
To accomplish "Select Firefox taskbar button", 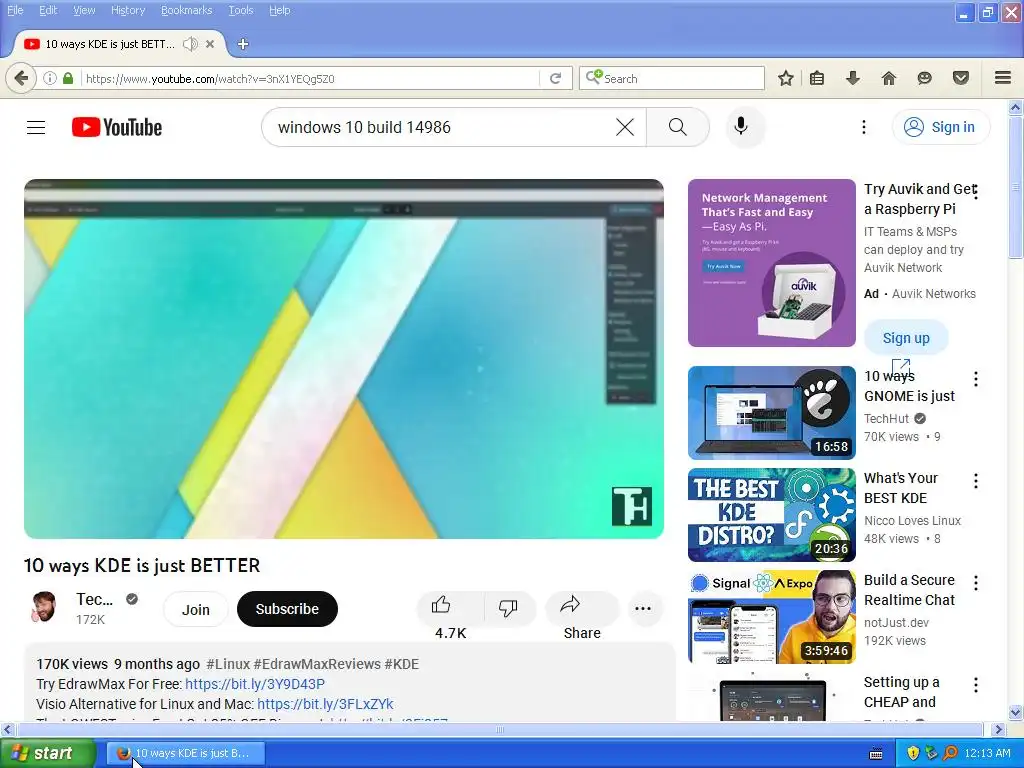I will click(x=187, y=753).
